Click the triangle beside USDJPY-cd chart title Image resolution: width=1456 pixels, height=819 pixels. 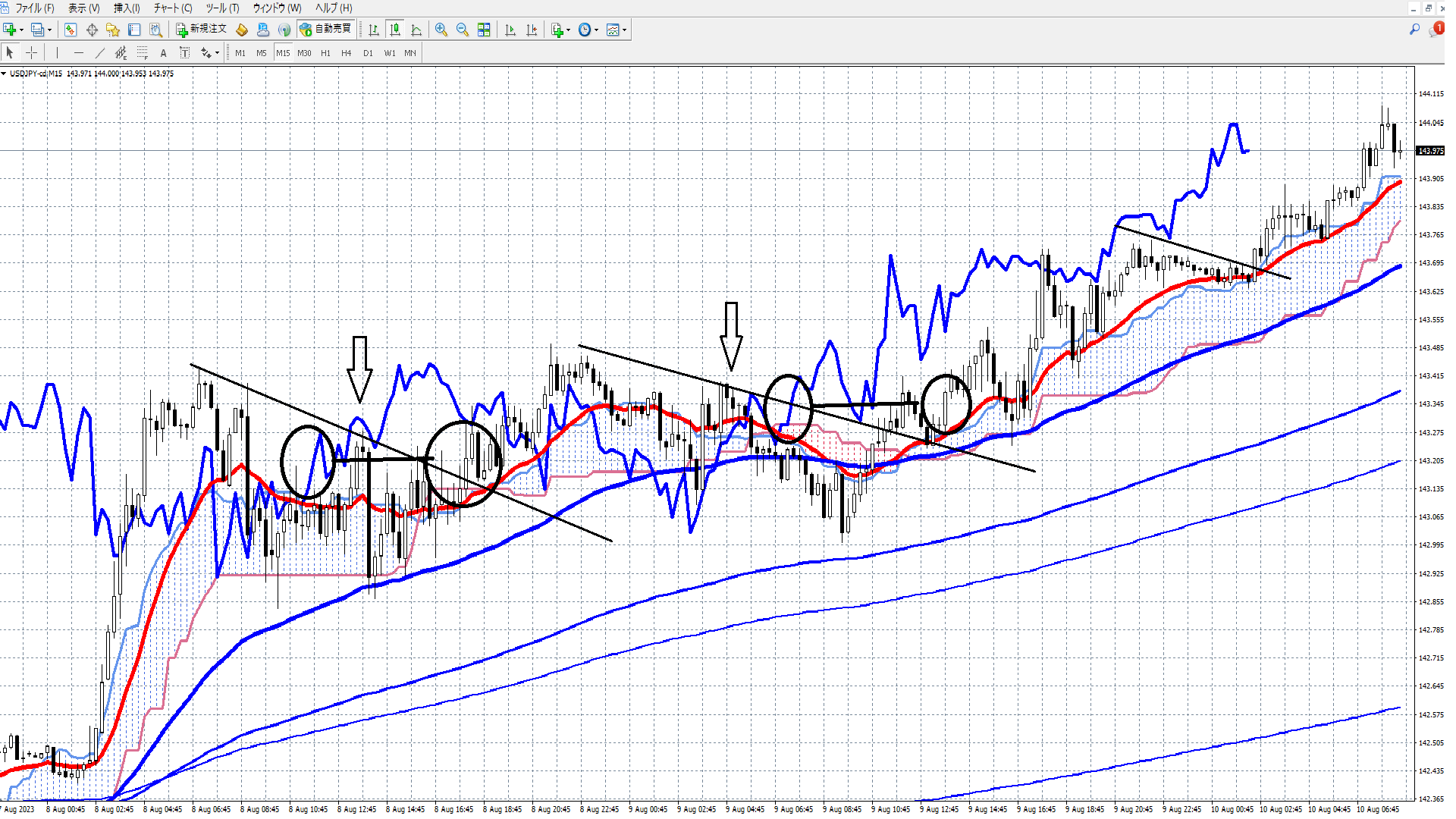coord(4,74)
